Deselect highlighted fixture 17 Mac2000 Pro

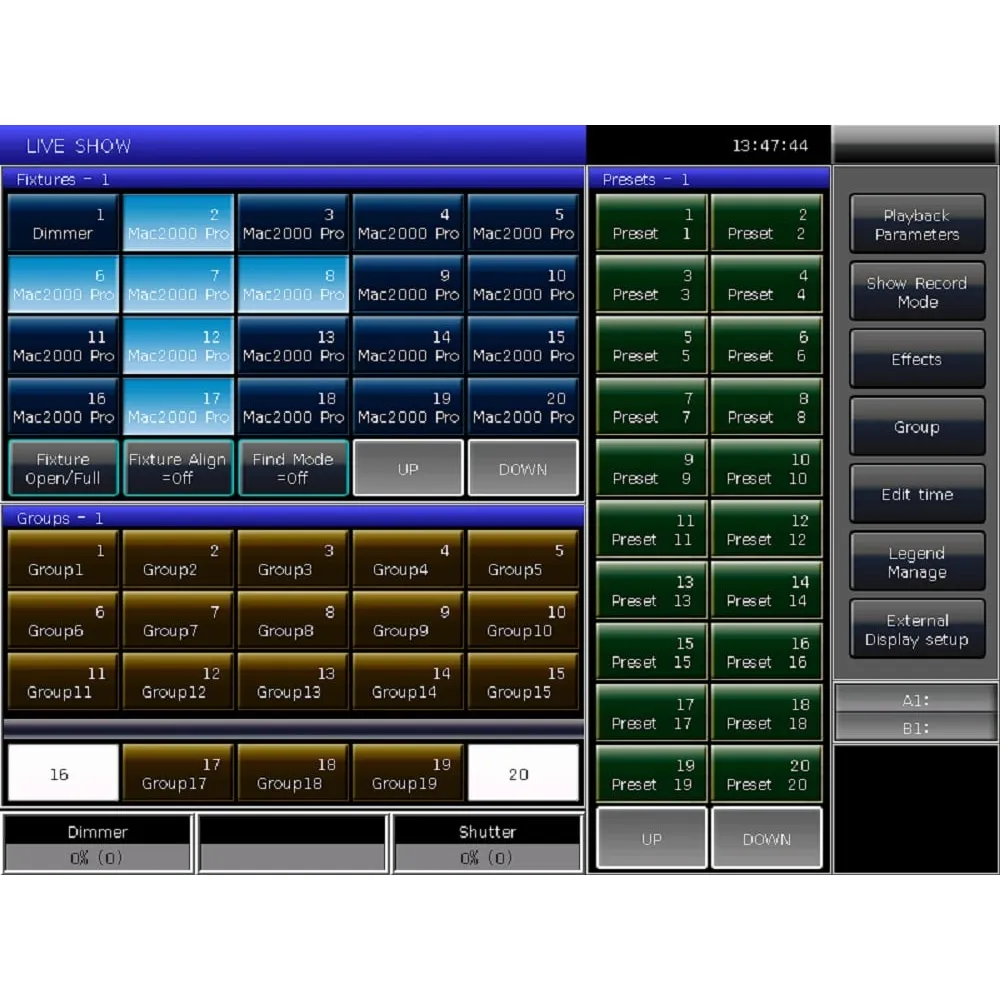(178, 407)
